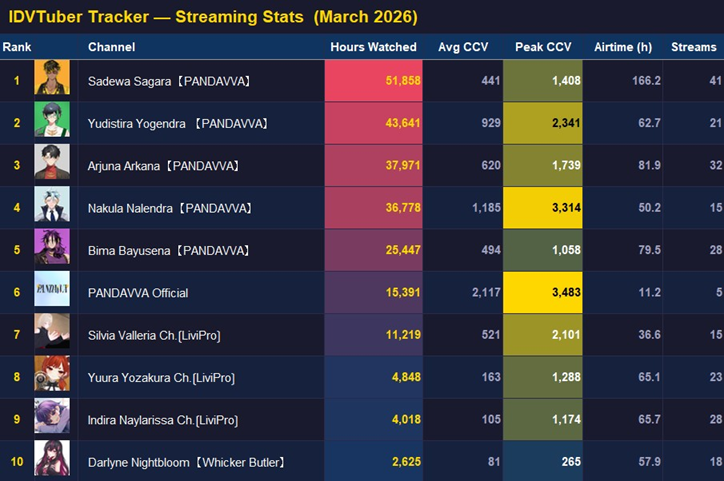Click the rank number 10
The height and width of the screenshot is (481, 724).
click(17, 462)
